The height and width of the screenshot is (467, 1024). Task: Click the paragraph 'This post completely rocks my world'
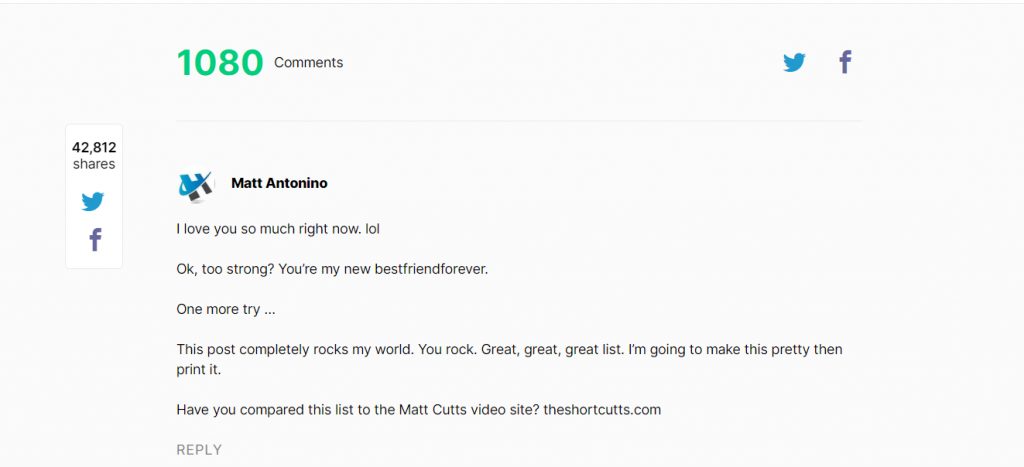click(x=509, y=359)
